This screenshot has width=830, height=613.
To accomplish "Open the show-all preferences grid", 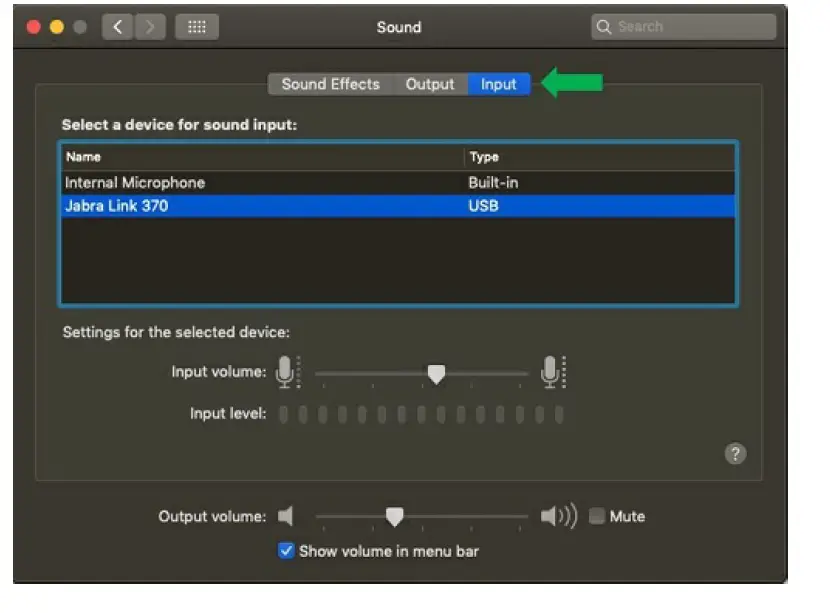I will coord(197,27).
